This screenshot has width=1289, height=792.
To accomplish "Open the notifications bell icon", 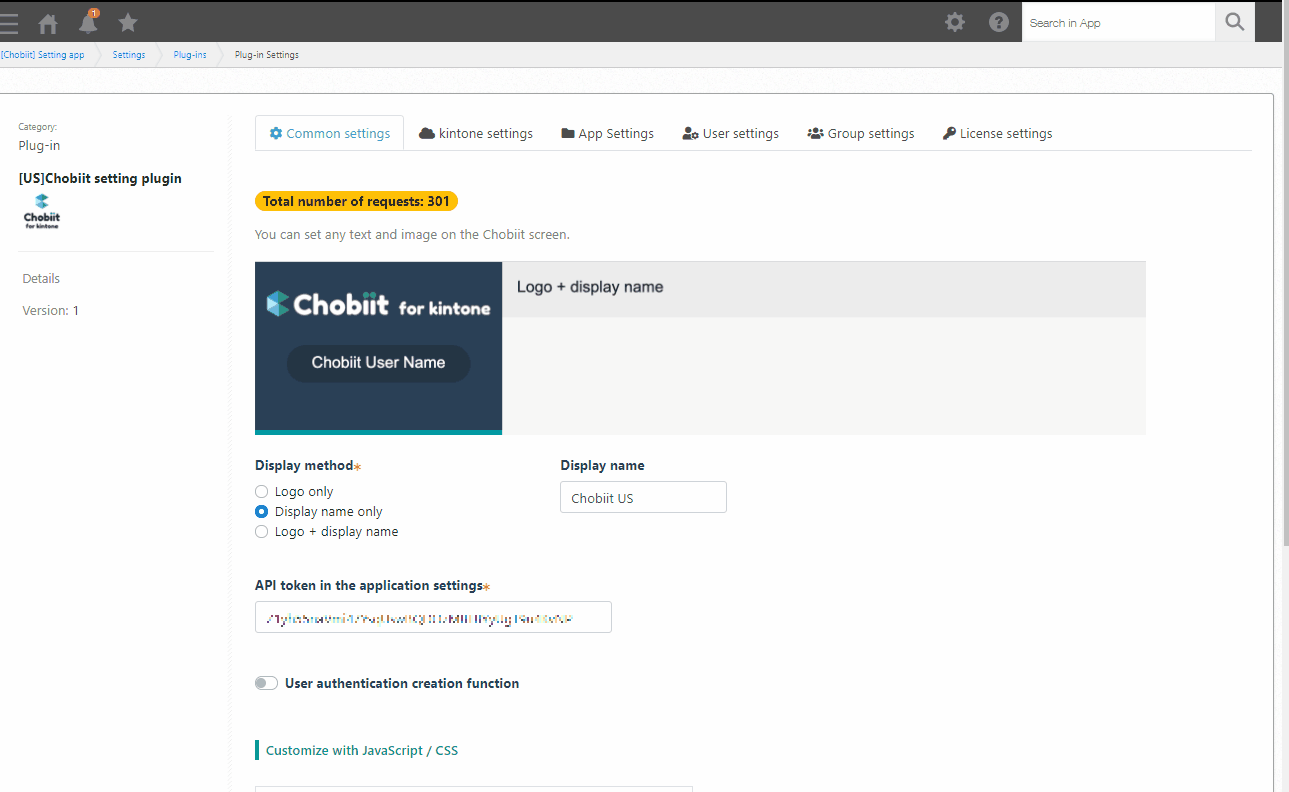I will pyautogui.click(x=89, y=22).
